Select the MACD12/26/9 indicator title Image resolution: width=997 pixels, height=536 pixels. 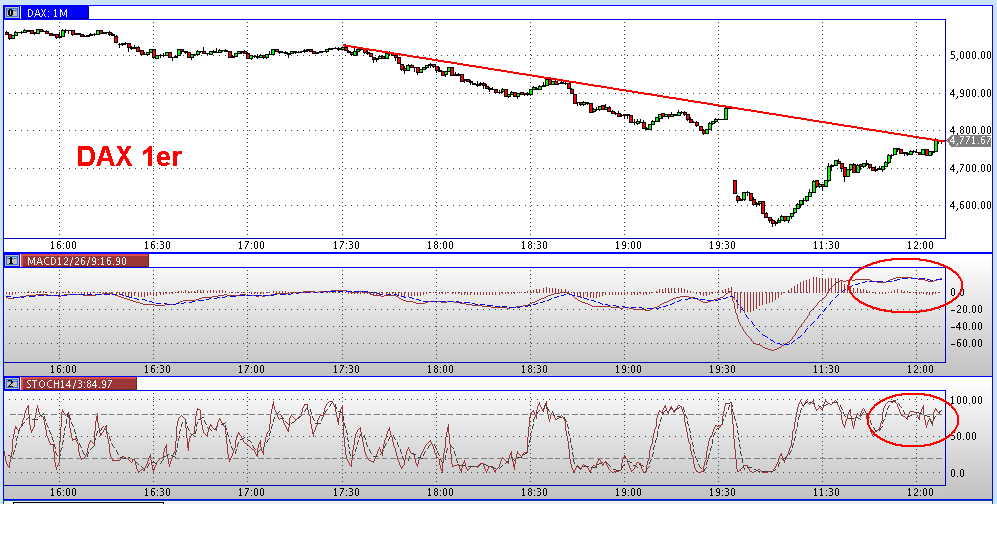pos(85,261)
